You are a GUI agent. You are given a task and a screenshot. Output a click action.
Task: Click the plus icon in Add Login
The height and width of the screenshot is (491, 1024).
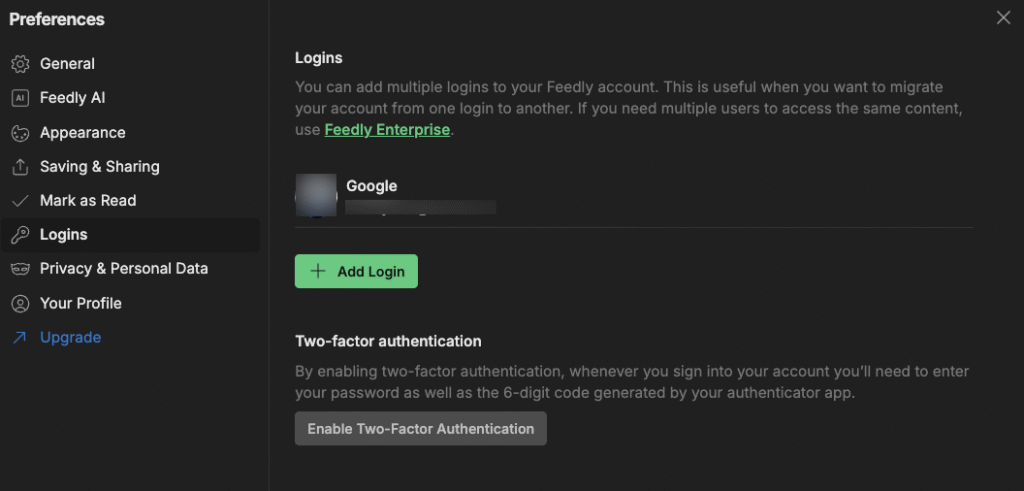(317, 272)
